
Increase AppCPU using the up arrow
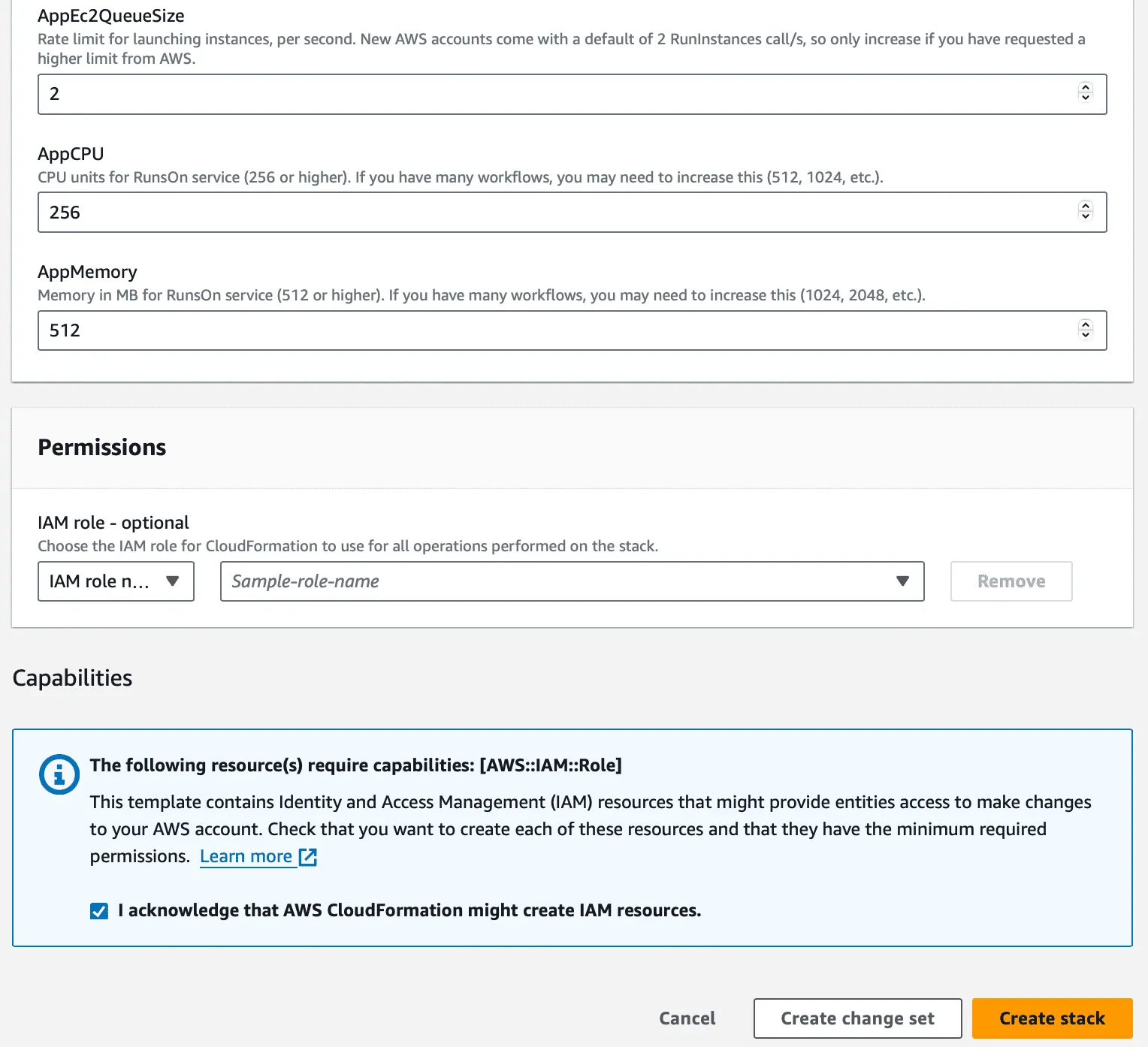pyautogui.click(x=1085, y=207)
